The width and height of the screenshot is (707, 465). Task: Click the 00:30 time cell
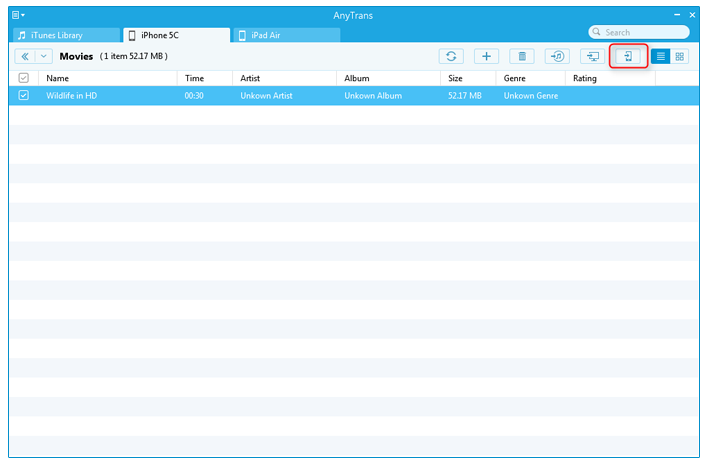[x=194, y=96]
